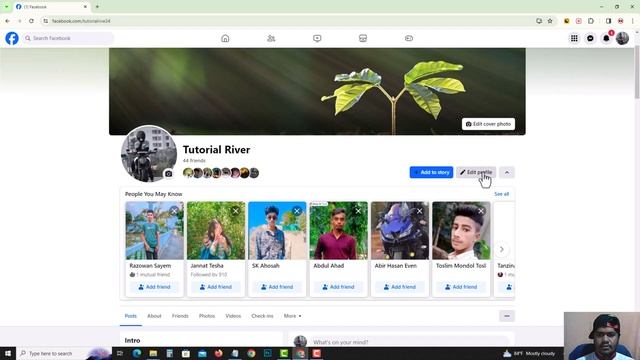Image resolution: width=640 pixels, height=360 pixels.
Task: Click the camera icon on profile picture
Action: point(169,174)
